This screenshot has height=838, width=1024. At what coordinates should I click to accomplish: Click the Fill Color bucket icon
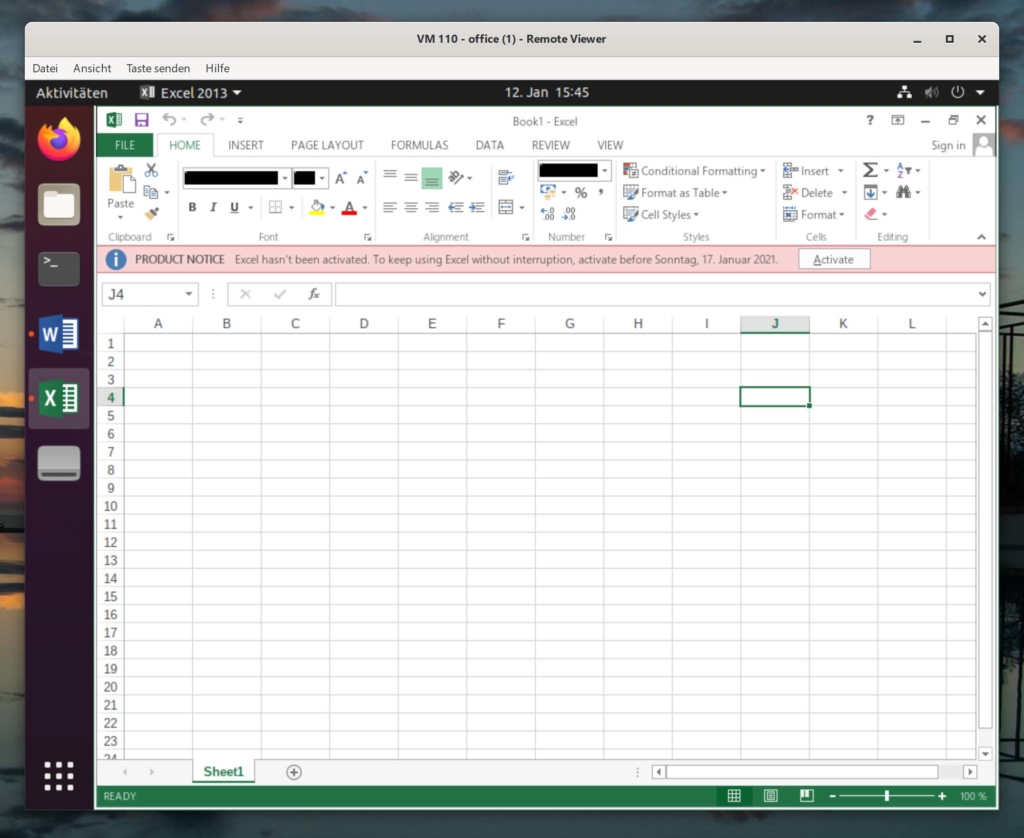pos(318,207)
